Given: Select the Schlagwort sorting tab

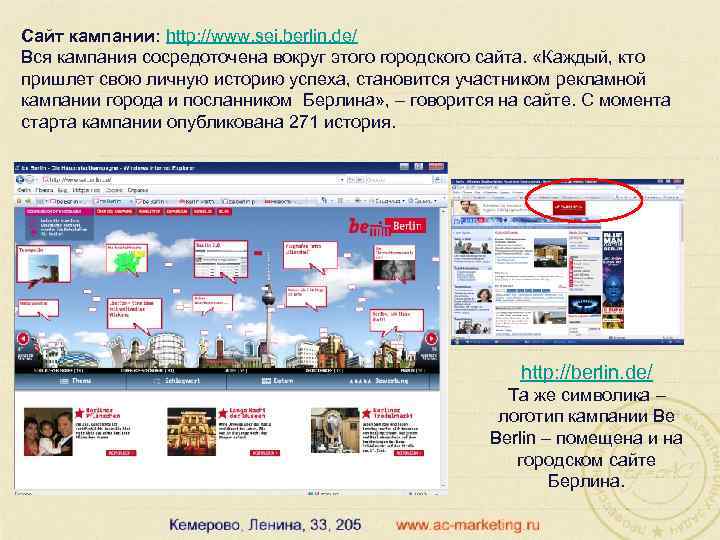Looking at the screenshot, I should (177, 381).
